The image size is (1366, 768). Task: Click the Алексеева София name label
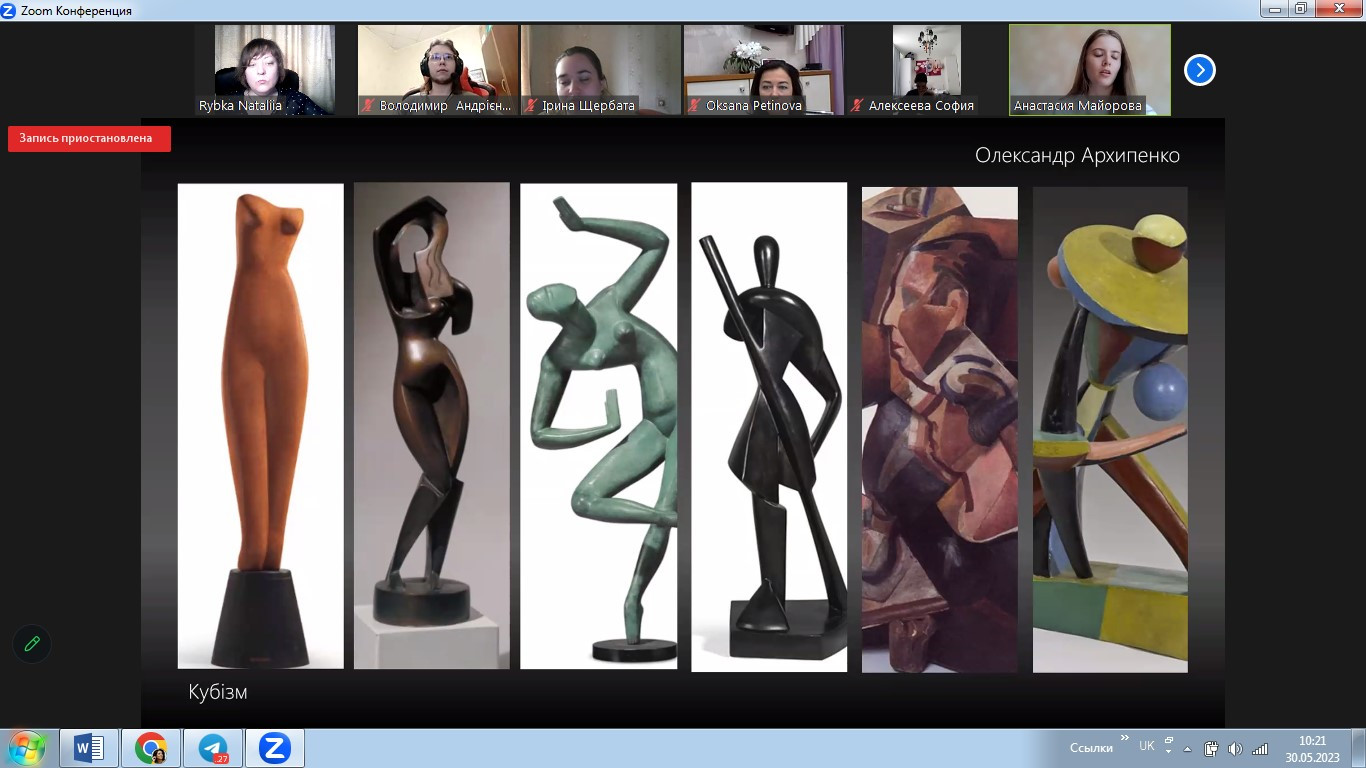[x=921, y=105]
